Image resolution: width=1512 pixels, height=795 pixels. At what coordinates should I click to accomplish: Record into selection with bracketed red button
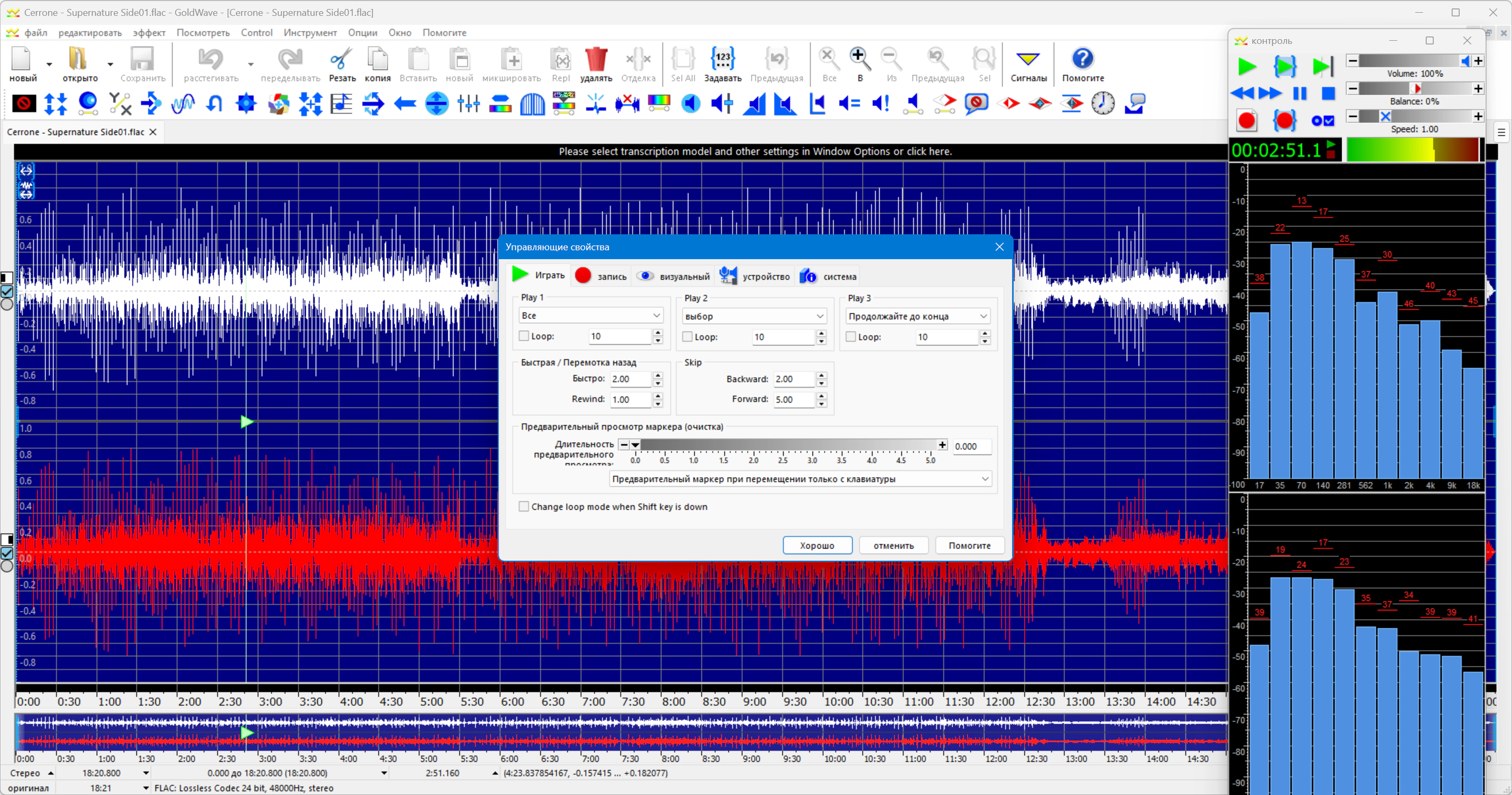1285,121
